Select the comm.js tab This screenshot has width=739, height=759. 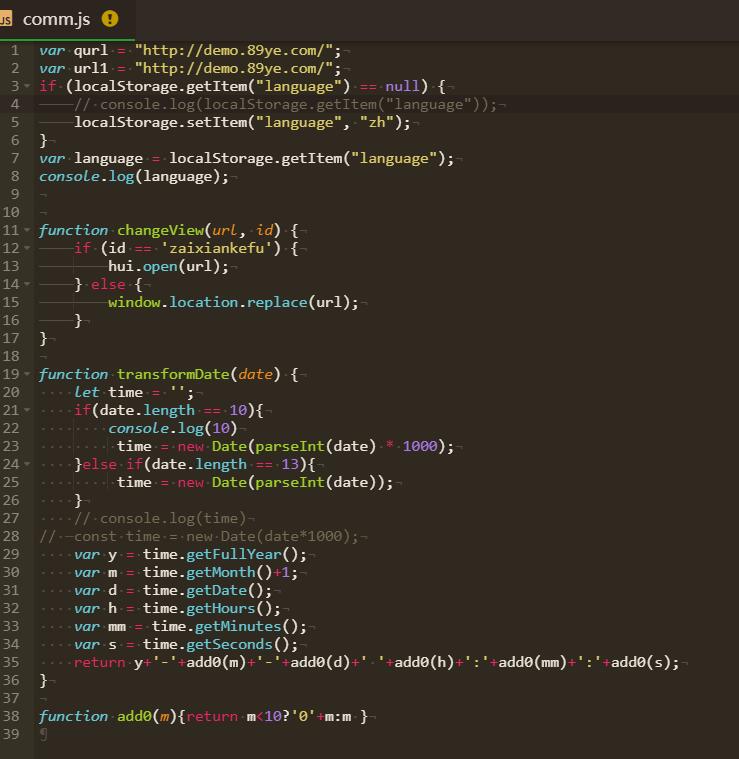click(x=67, y=19)
